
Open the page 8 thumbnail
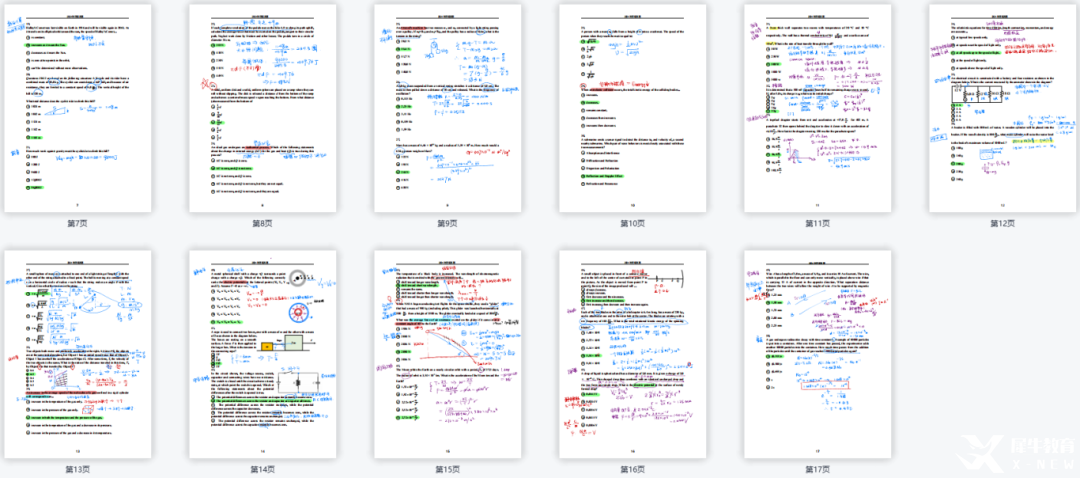pos(262,108)
